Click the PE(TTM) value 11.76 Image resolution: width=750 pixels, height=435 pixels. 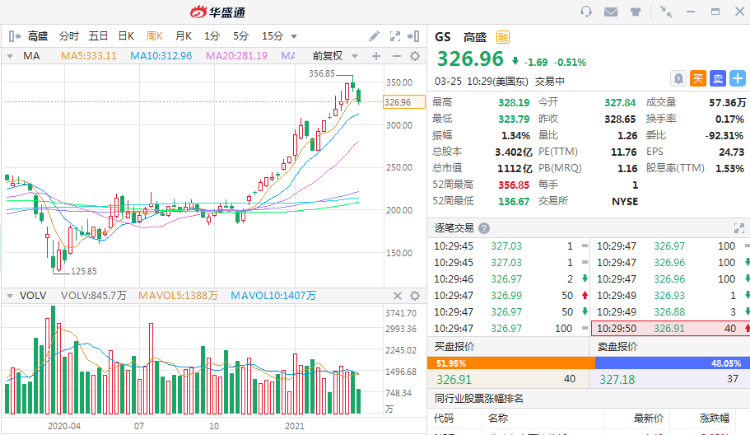pyautogui.click(x=624, y=152)
